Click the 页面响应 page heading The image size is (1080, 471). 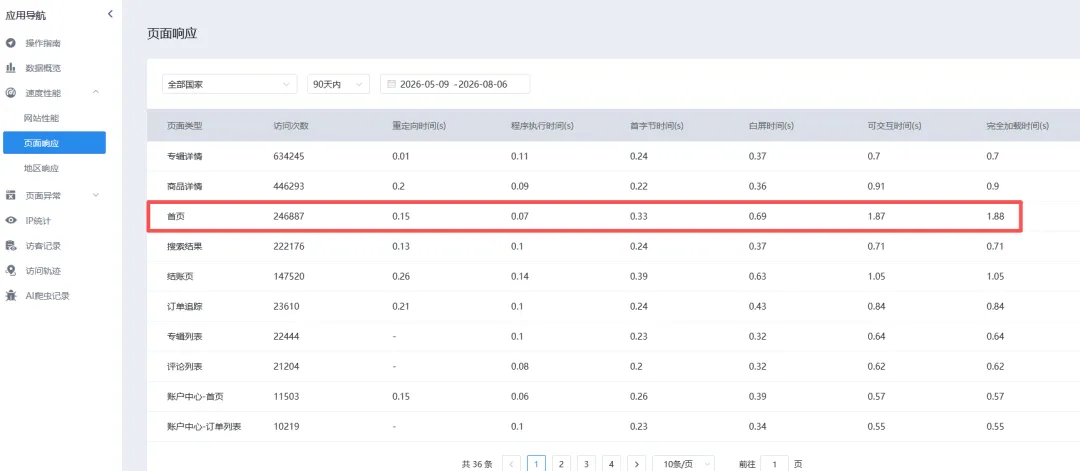coord(172,33)
